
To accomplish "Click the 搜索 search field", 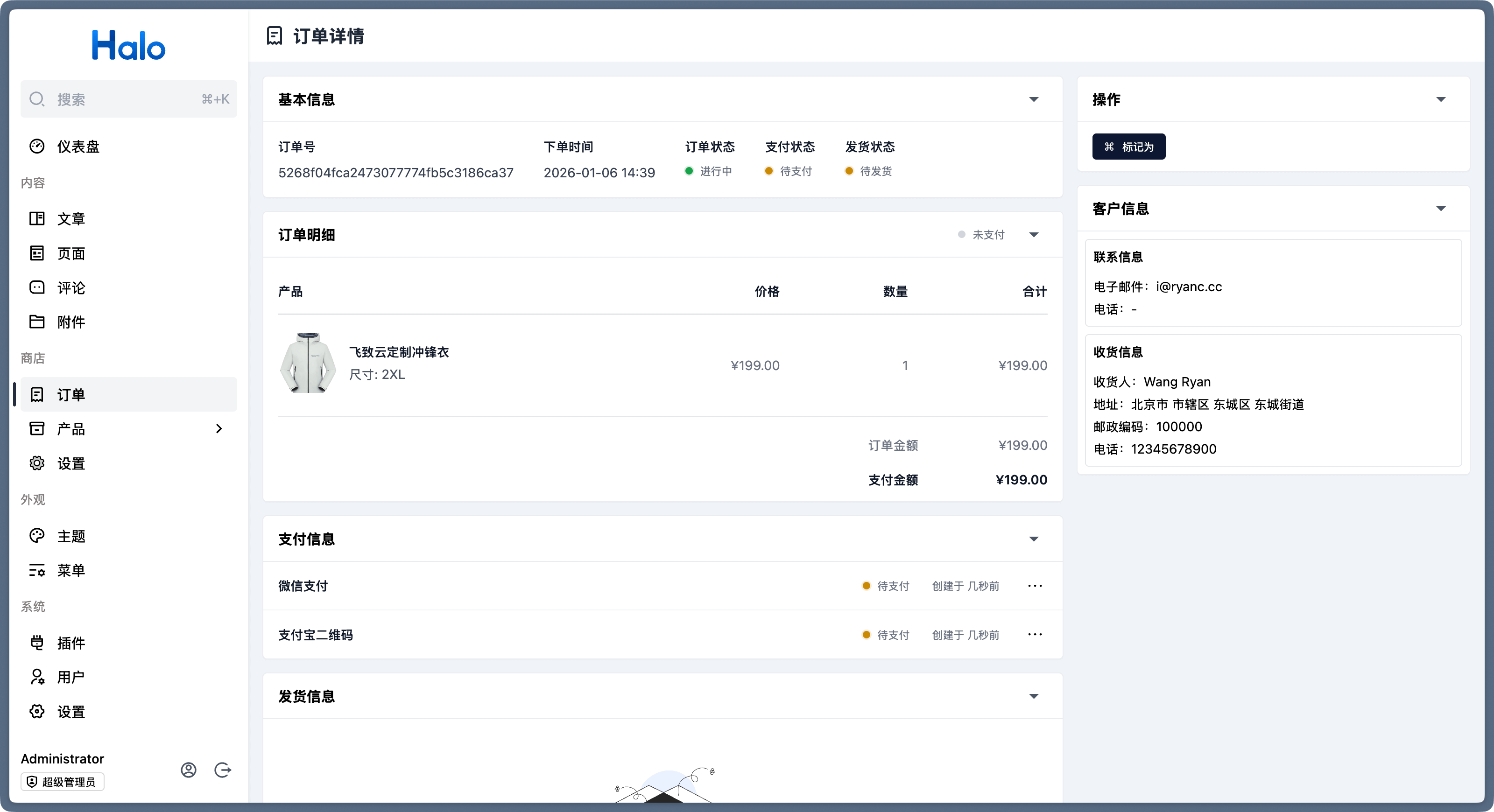I will click(128, 99).
